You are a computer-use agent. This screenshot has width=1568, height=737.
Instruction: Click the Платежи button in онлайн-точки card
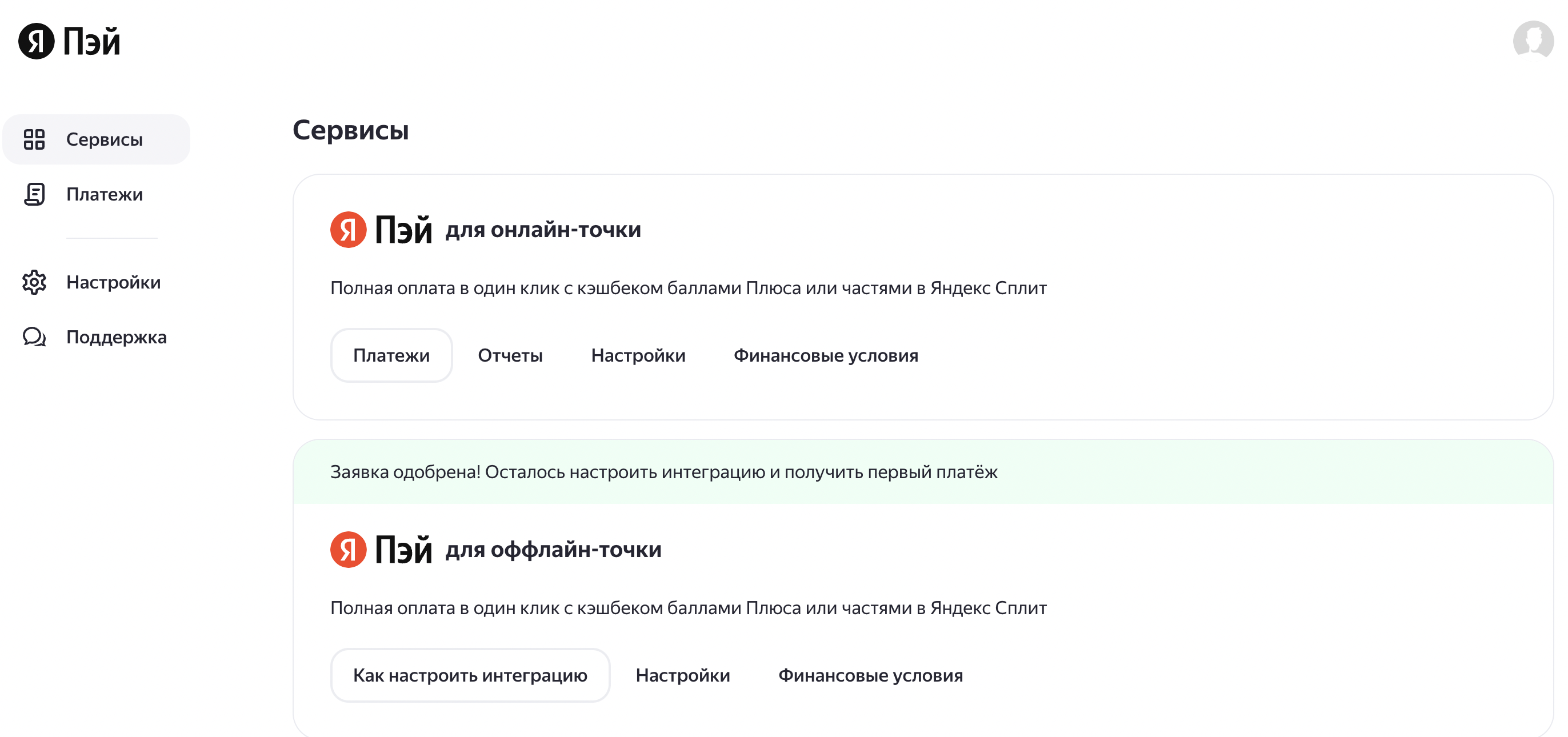(391, 355)
